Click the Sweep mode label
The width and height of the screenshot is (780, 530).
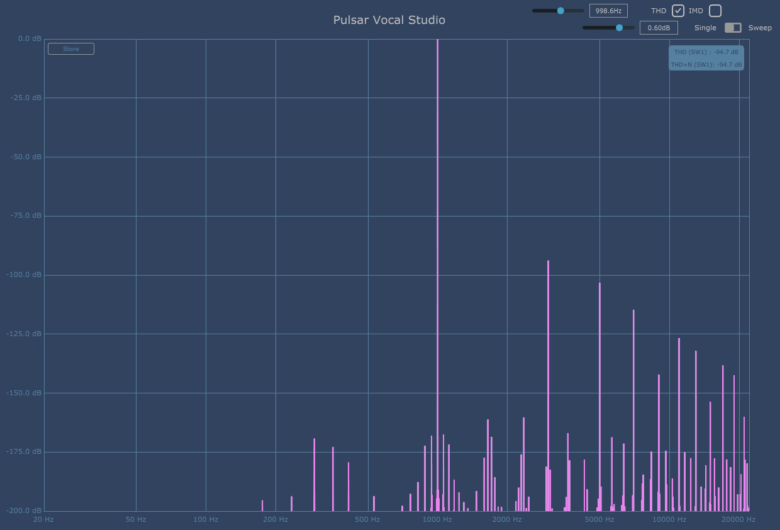tap(760, 28)
